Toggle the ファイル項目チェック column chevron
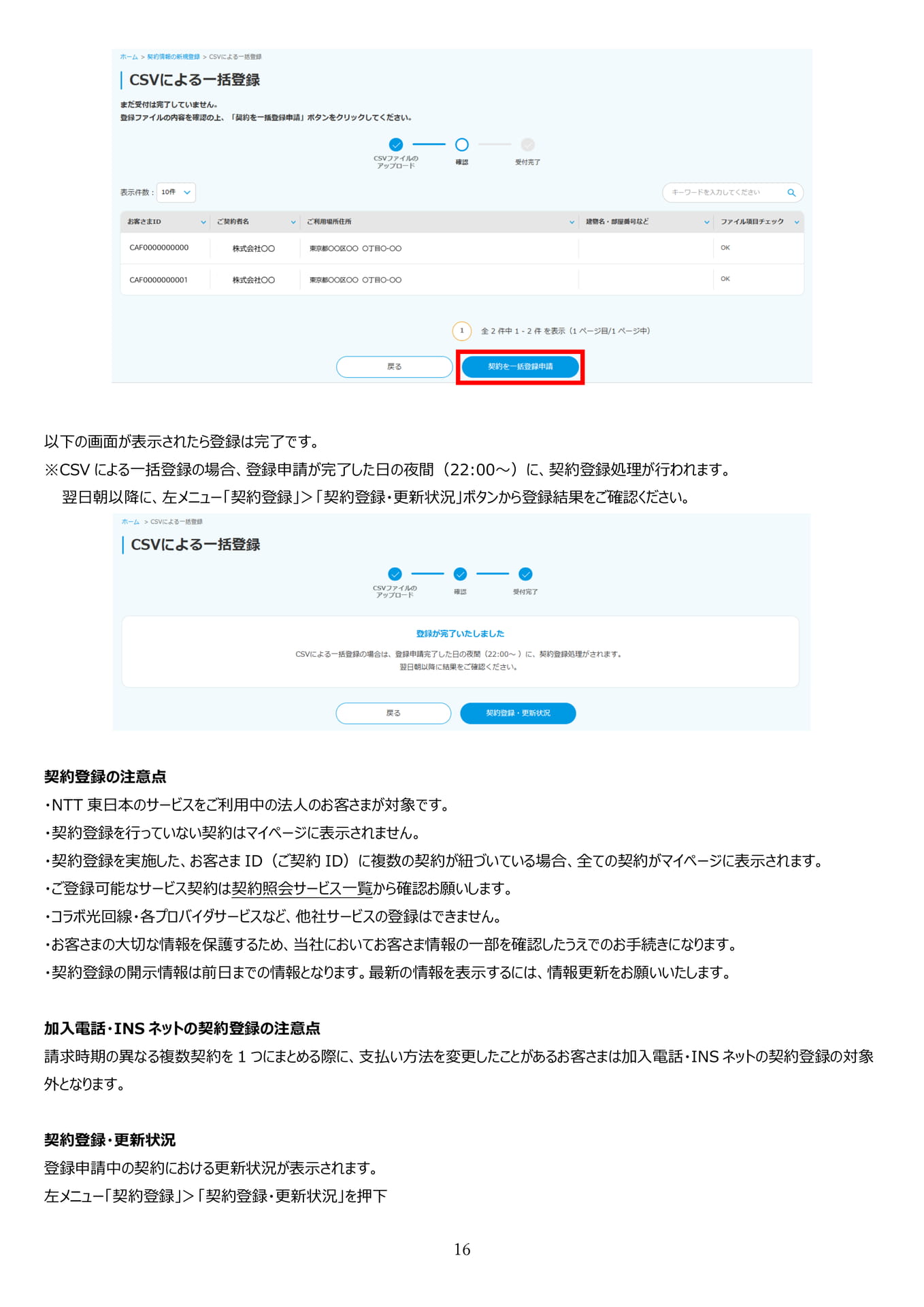 (x=797, y=222)
